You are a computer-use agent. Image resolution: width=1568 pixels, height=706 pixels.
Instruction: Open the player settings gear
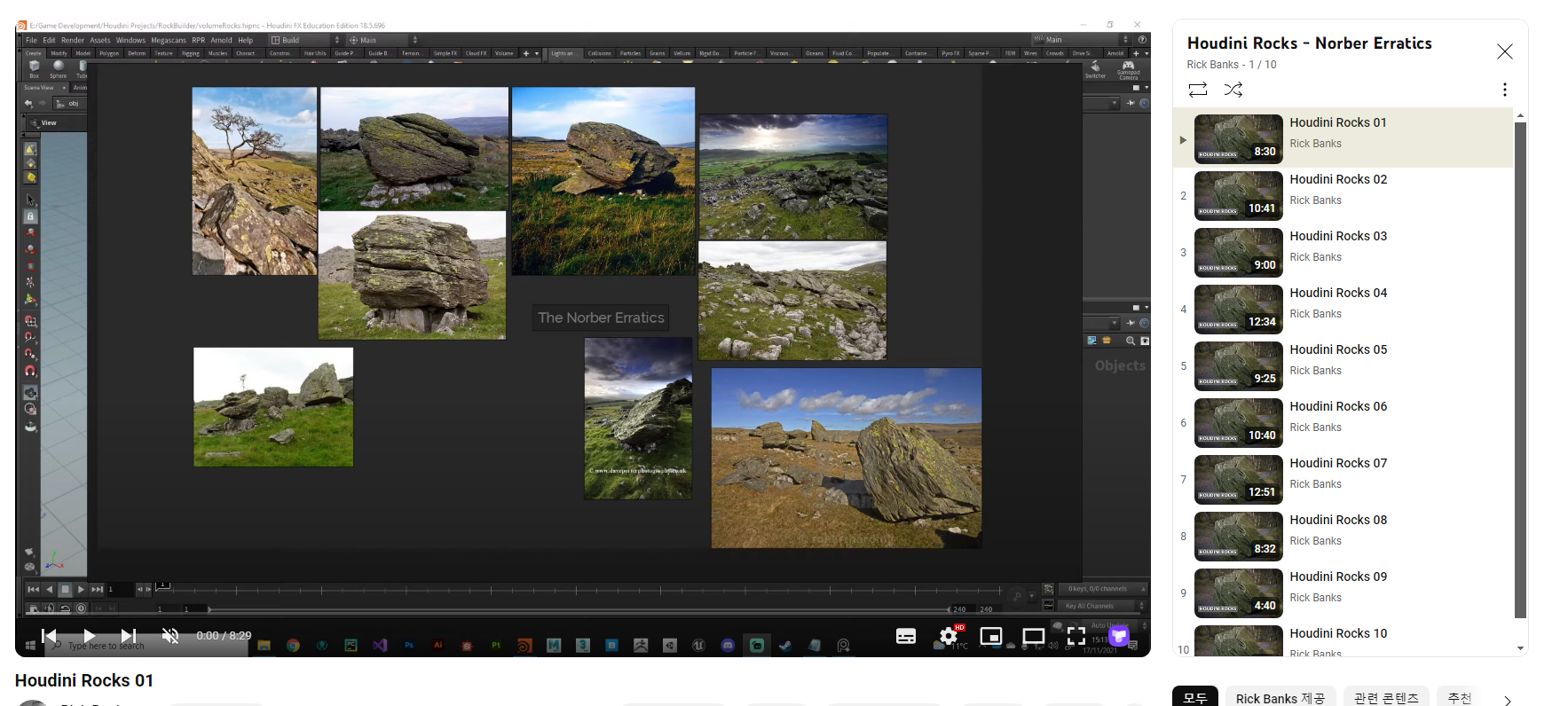point(949,636)
